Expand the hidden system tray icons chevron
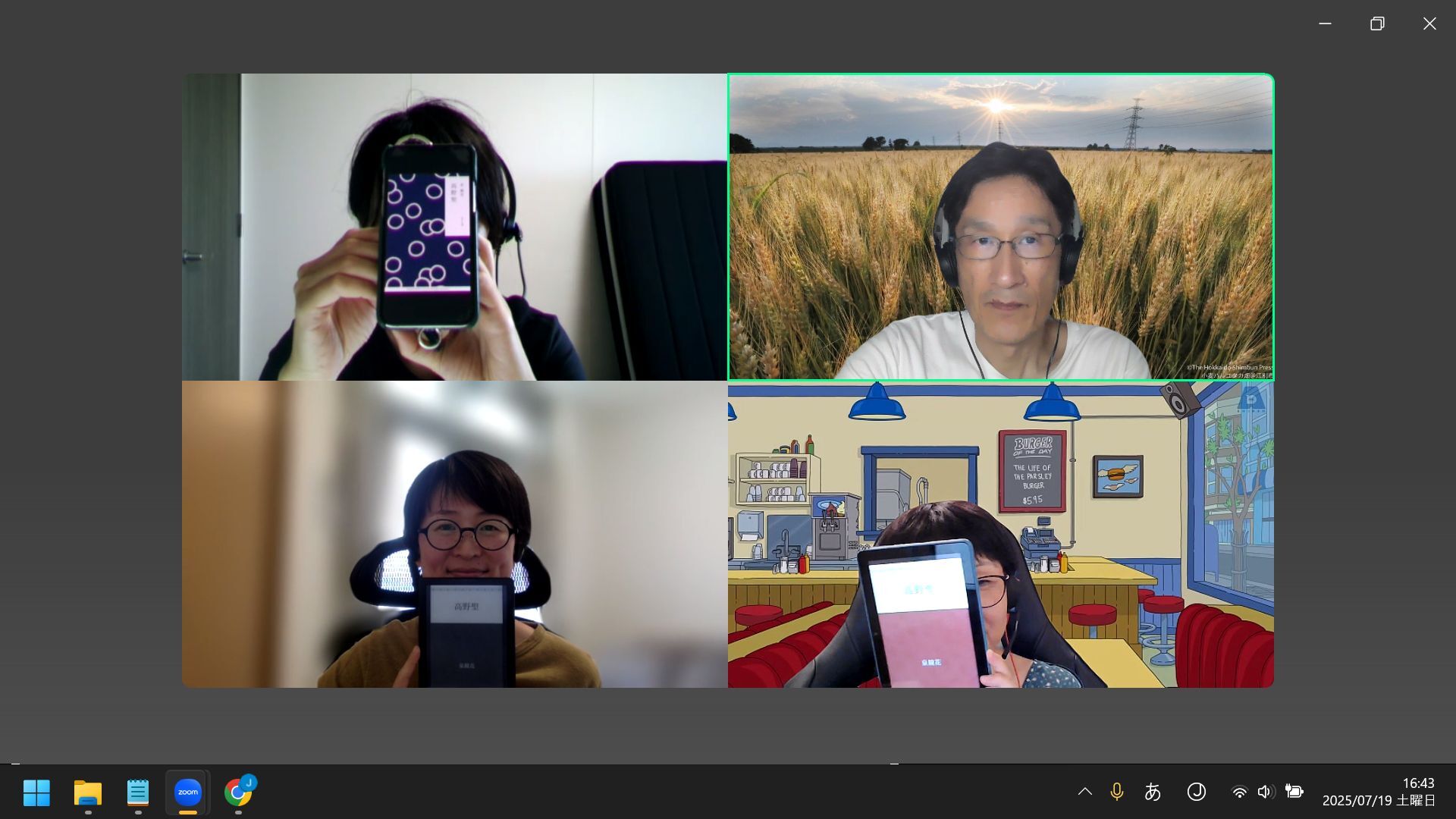 [x=1085, y=792]
